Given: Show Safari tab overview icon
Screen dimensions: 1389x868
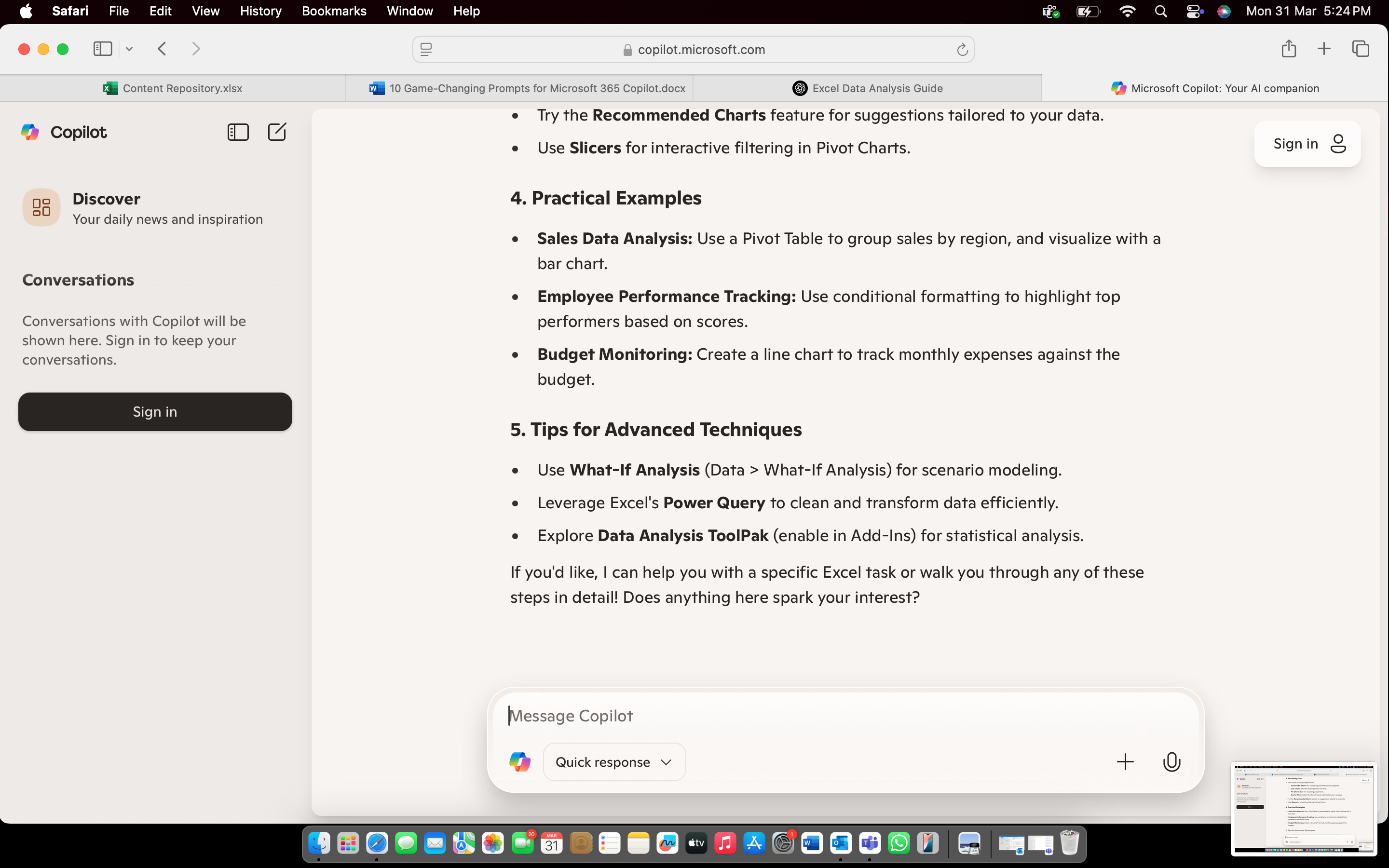Looking at the screenshot, I should click(1360, 49).
